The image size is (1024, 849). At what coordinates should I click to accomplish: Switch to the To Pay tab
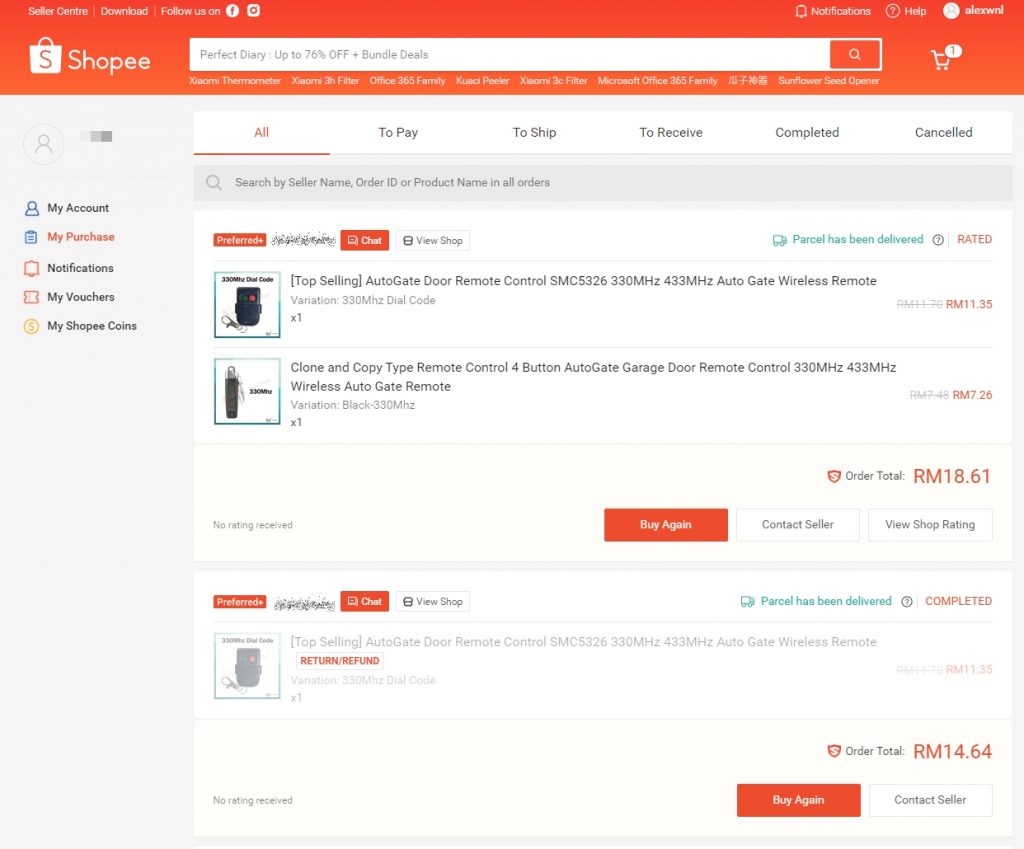point(398,132)
